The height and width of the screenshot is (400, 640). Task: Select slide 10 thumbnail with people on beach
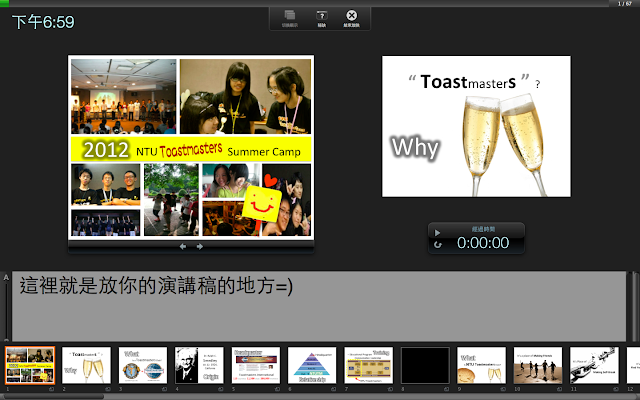pyautogui.click(x=538, y=365)
